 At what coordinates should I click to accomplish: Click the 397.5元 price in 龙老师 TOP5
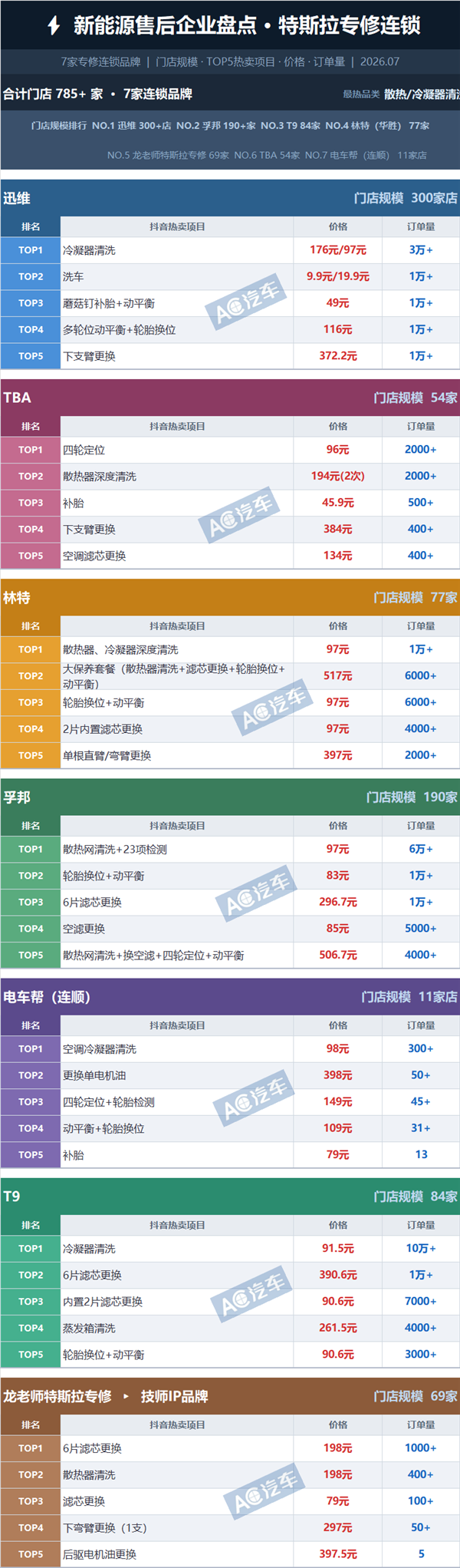tap(338, 1553)
